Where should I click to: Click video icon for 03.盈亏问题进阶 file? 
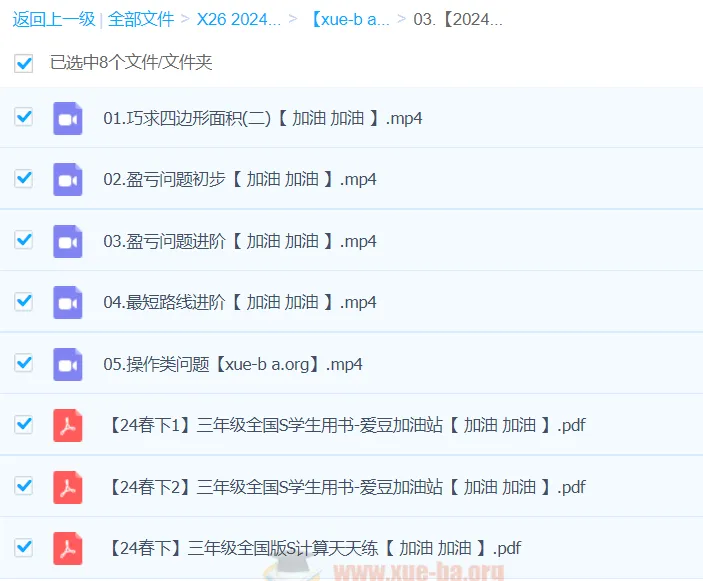coord(67,241)
